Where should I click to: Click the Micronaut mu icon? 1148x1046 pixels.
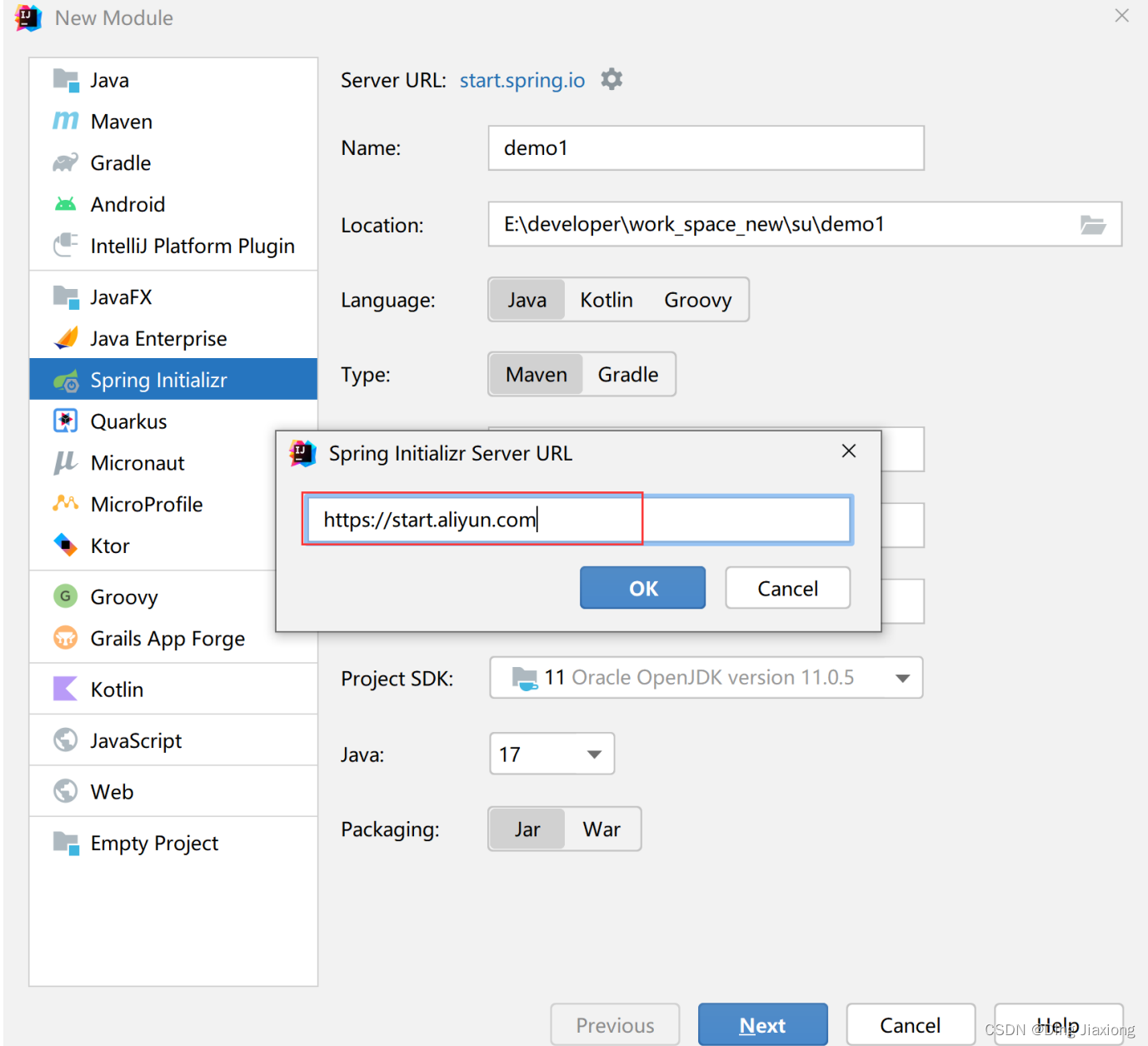tap(66, 462)
